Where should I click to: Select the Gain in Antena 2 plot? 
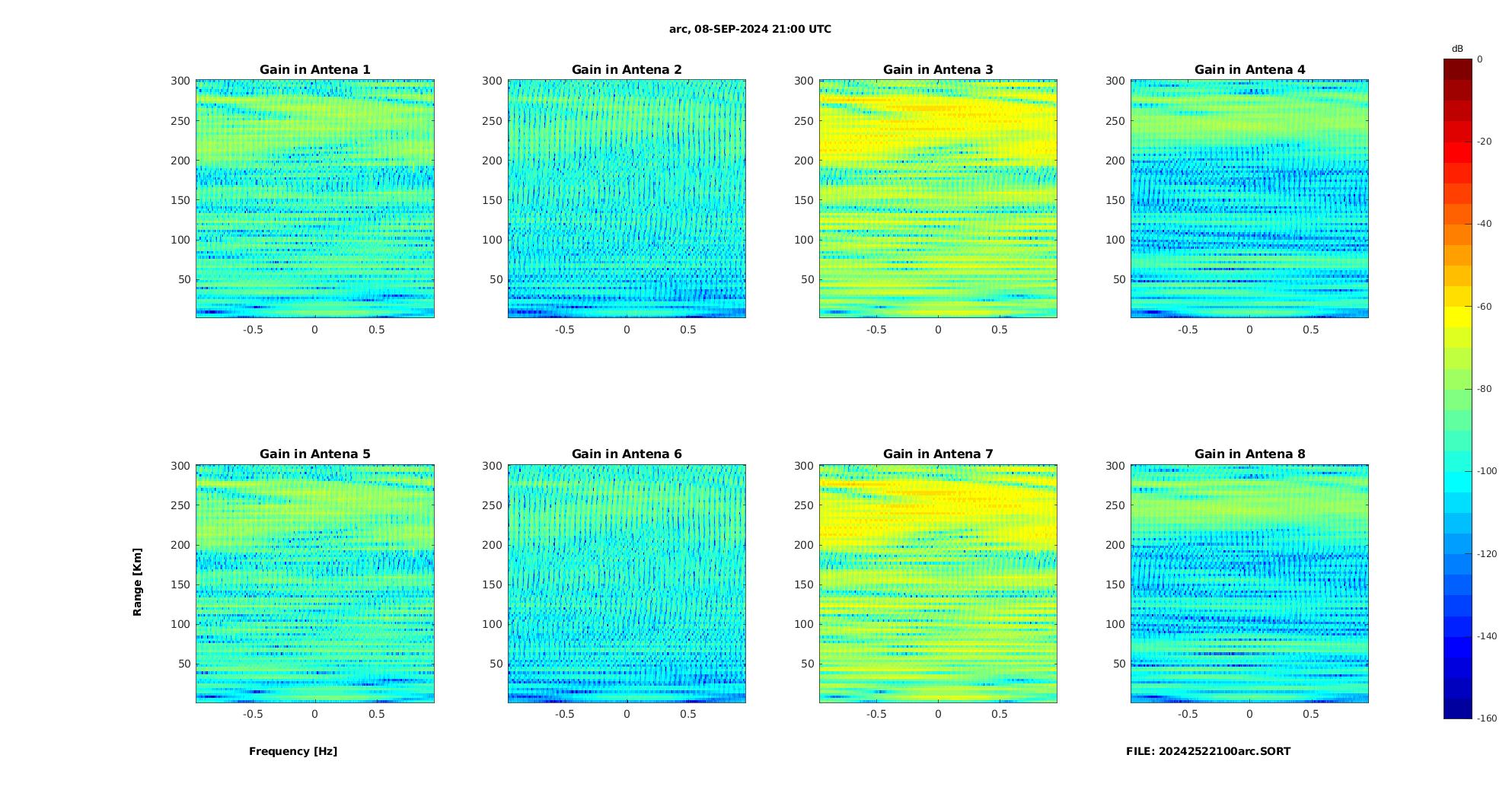point(627,199)
